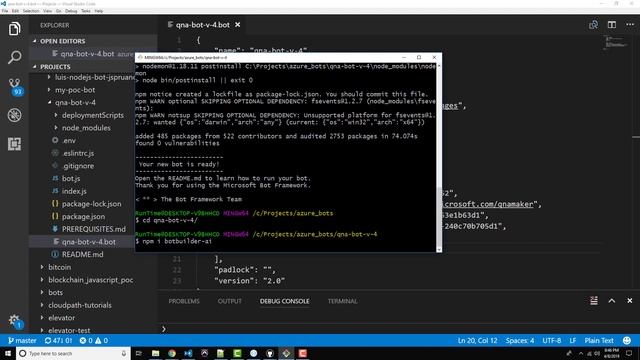Open Source Control view with 93 badge
The height and width of the screenshot is (360, 640).
pos(15,86)
